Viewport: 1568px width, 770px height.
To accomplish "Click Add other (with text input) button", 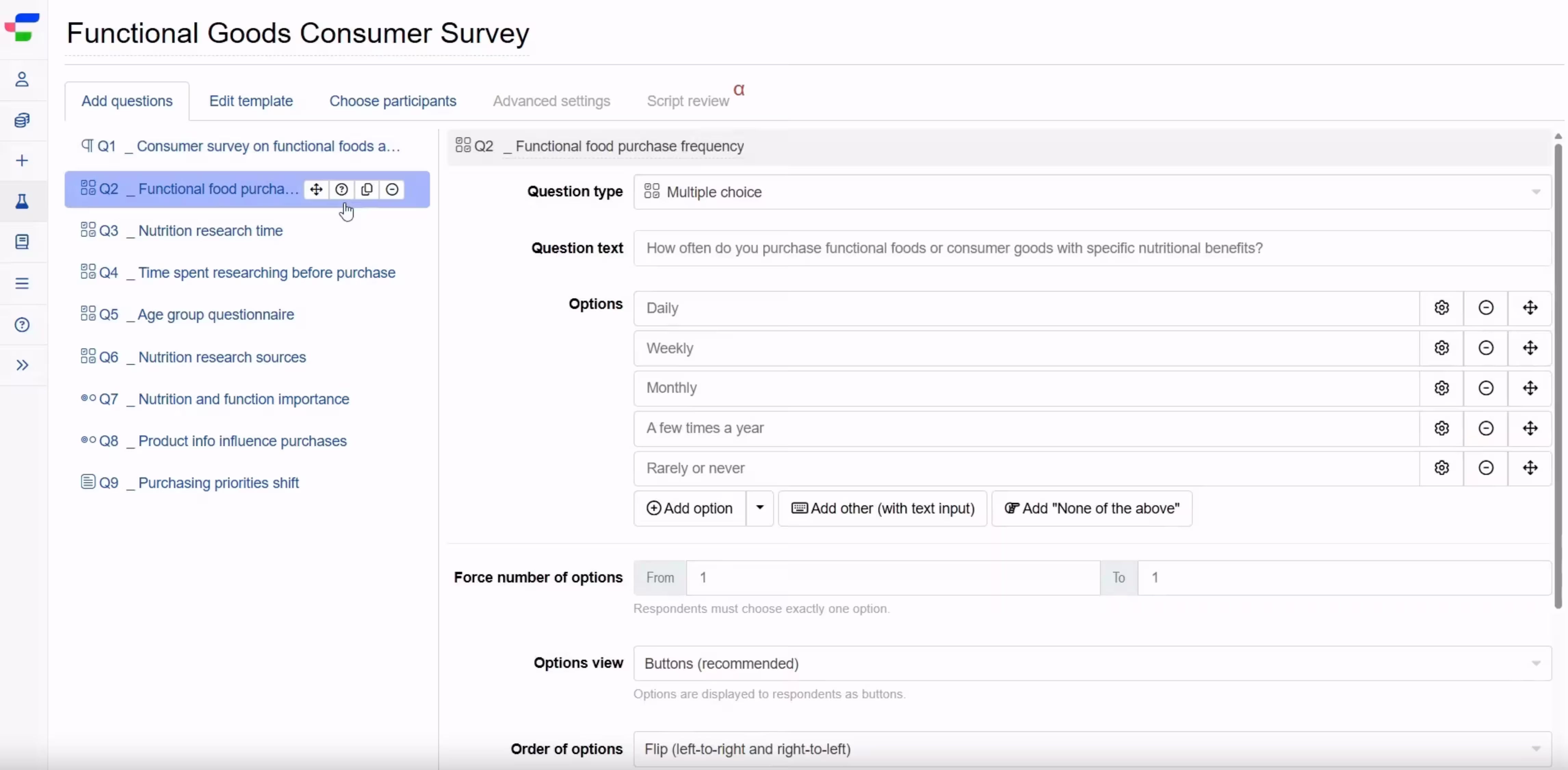I will pos(883,508).
